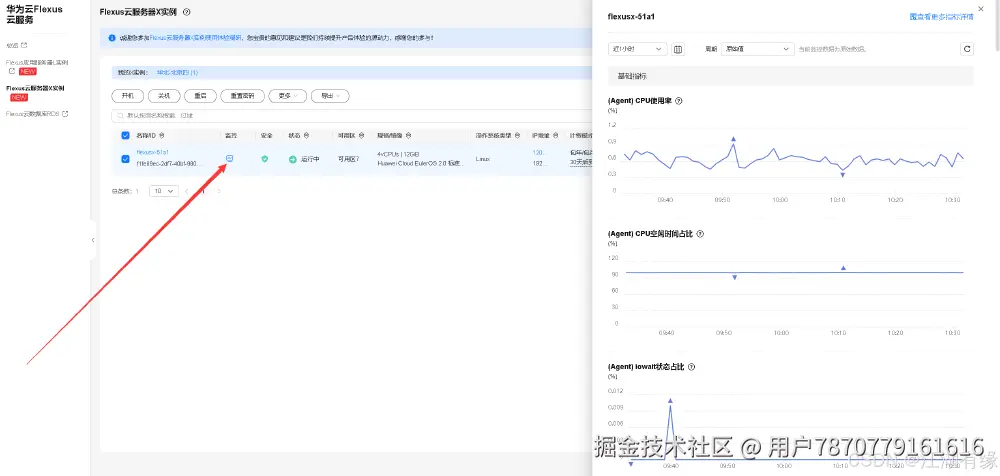Open the view more metric details link
This screenshot has width=1000, height=476.
point(941,17)
